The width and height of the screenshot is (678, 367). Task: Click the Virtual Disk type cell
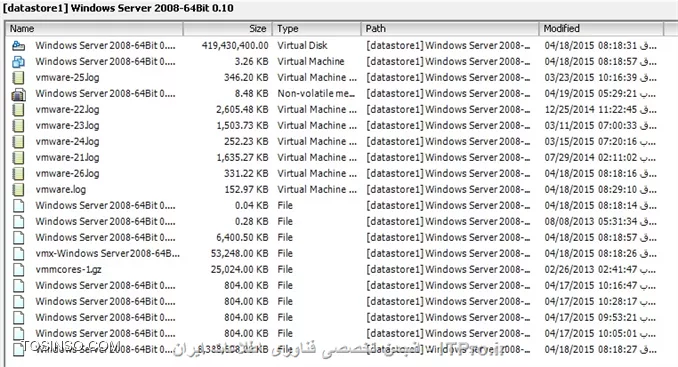point(302,45)
